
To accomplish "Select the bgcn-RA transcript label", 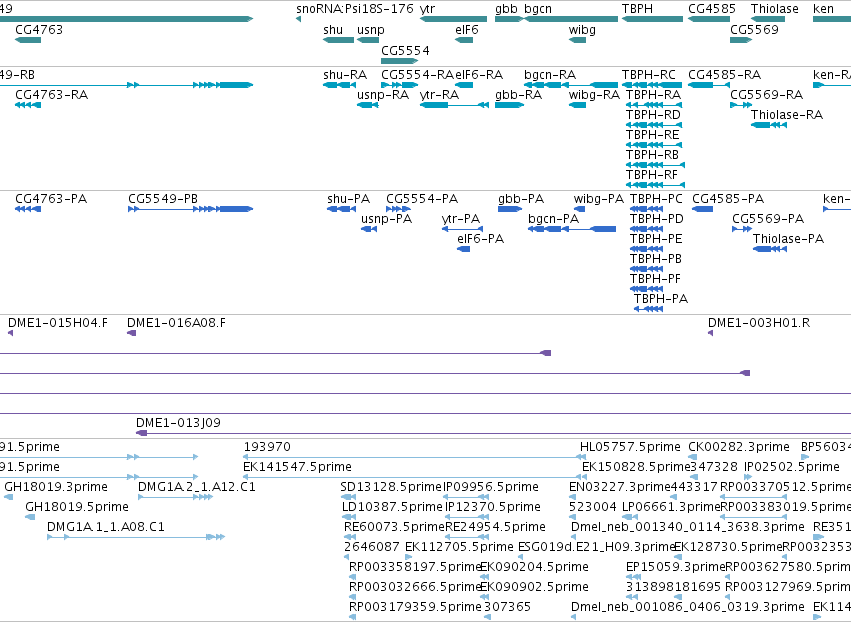I will point(550,74).
